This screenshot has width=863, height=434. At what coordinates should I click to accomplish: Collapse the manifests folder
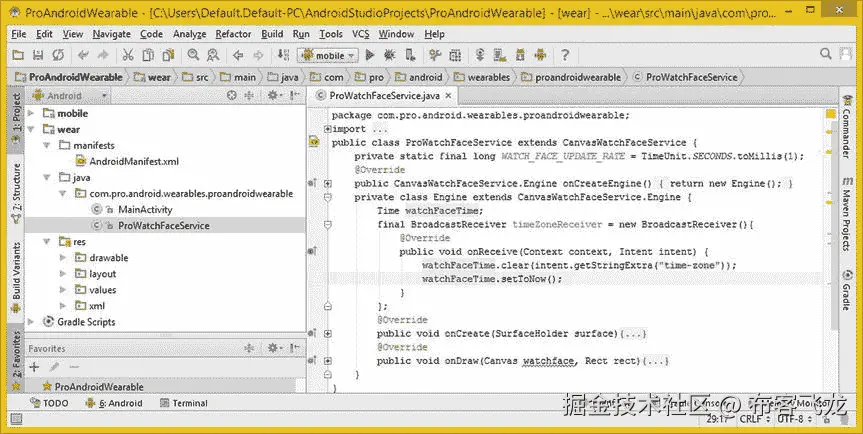(x=47, y=146)
